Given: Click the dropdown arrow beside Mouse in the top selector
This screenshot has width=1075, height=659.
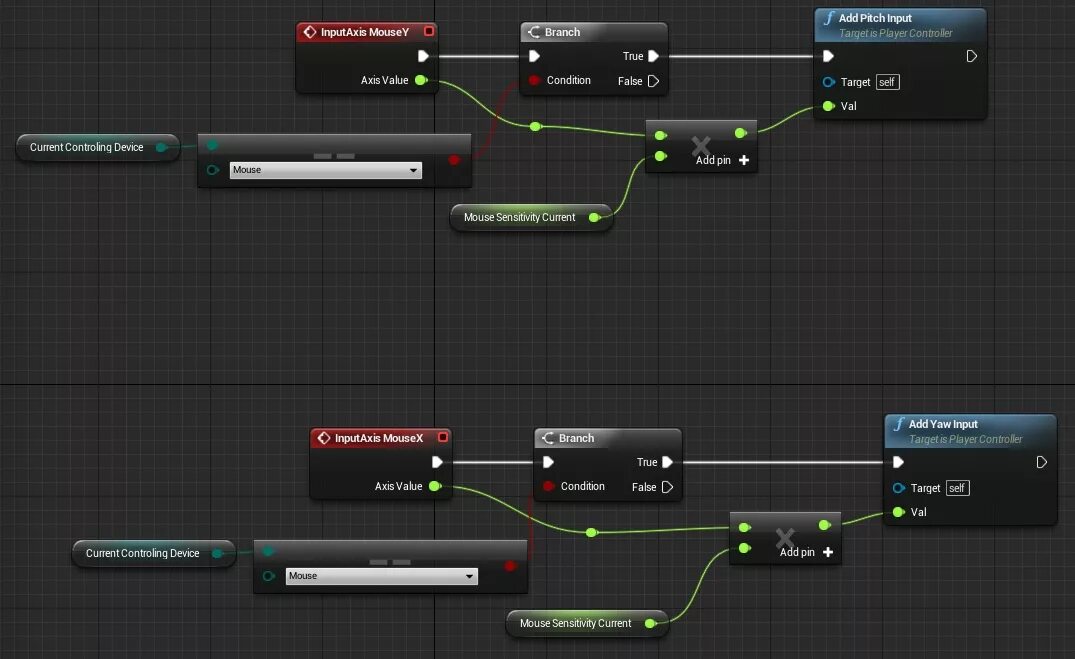Looking at the screenshot, I should click(413, 170).
